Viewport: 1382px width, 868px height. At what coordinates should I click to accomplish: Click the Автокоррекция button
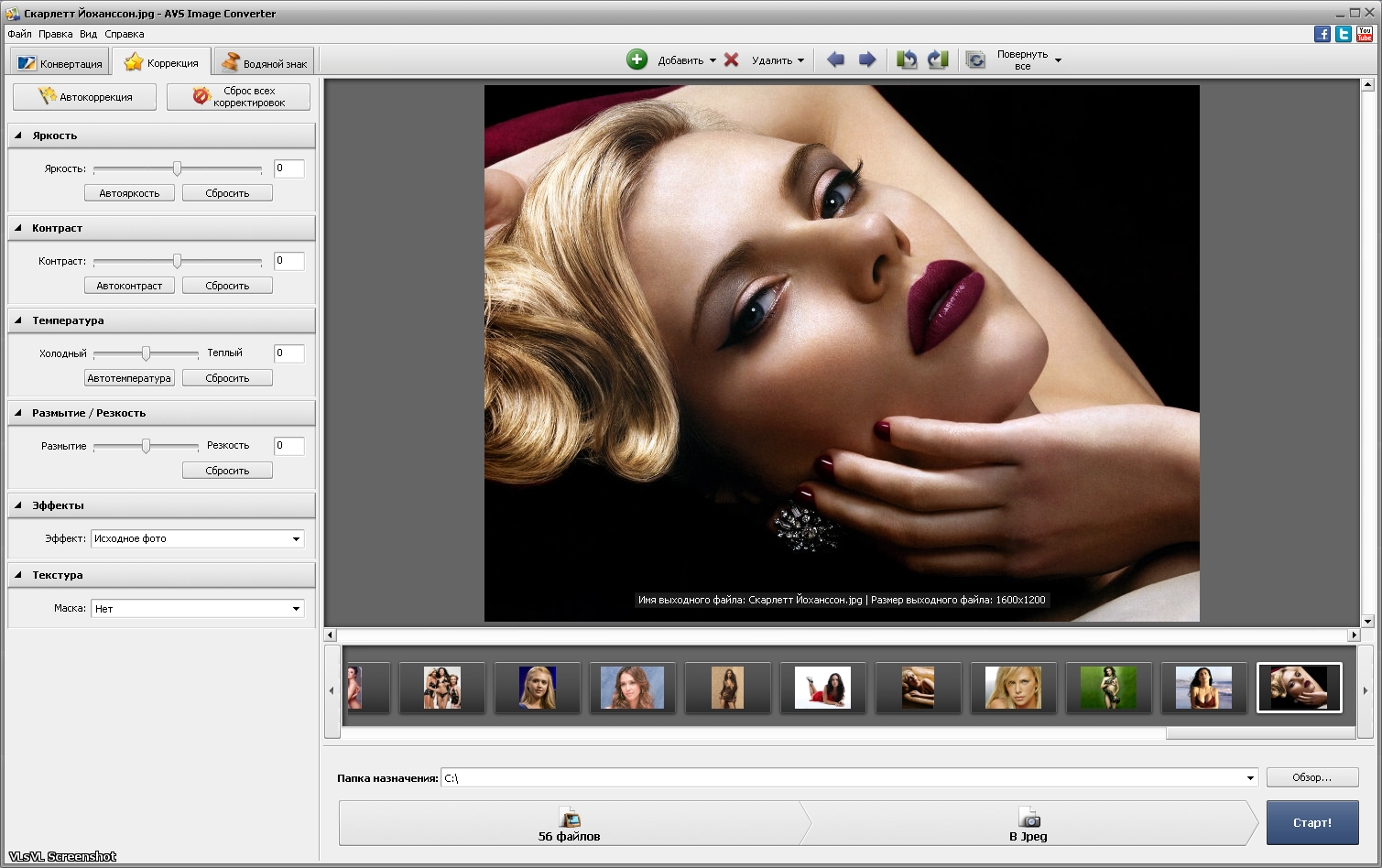tap(85, 97)
